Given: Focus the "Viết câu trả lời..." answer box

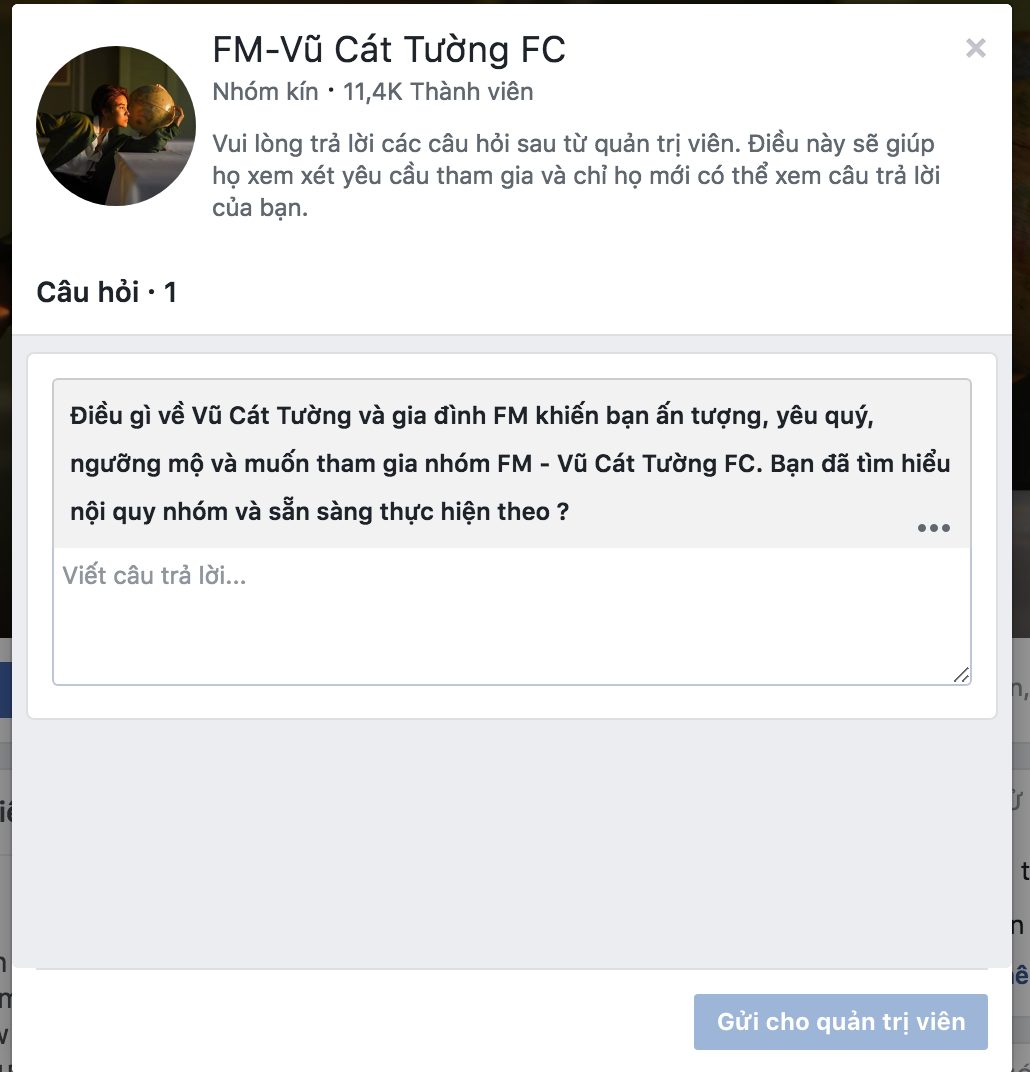Looking at the screenshot, I should click(x=511, y=615).
